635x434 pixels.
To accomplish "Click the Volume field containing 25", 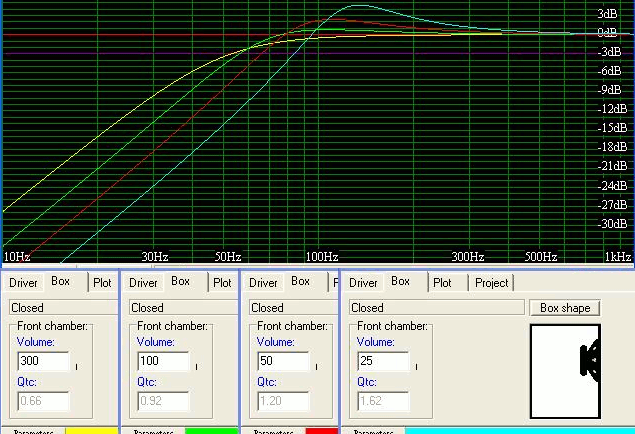I will (383, 361).
